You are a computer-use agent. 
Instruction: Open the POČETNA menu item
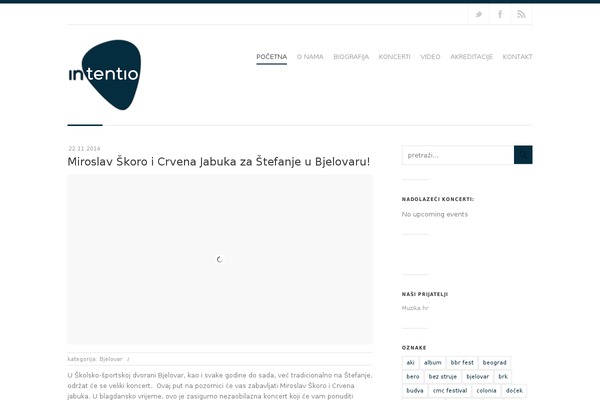[x=272, y=57]
